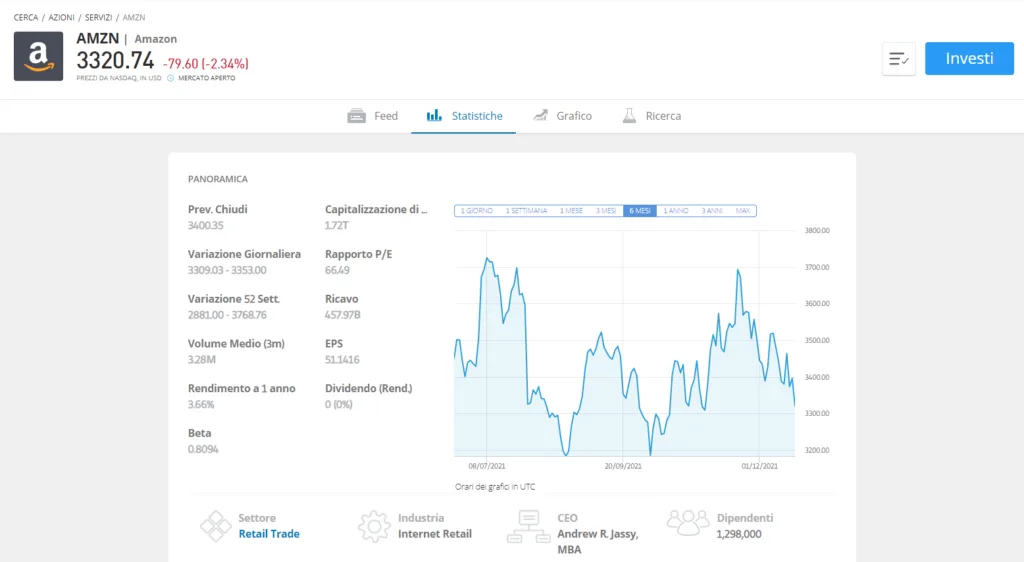
Task: Select the 1 GIORNO chart range
Action: [x=477, y=211]
